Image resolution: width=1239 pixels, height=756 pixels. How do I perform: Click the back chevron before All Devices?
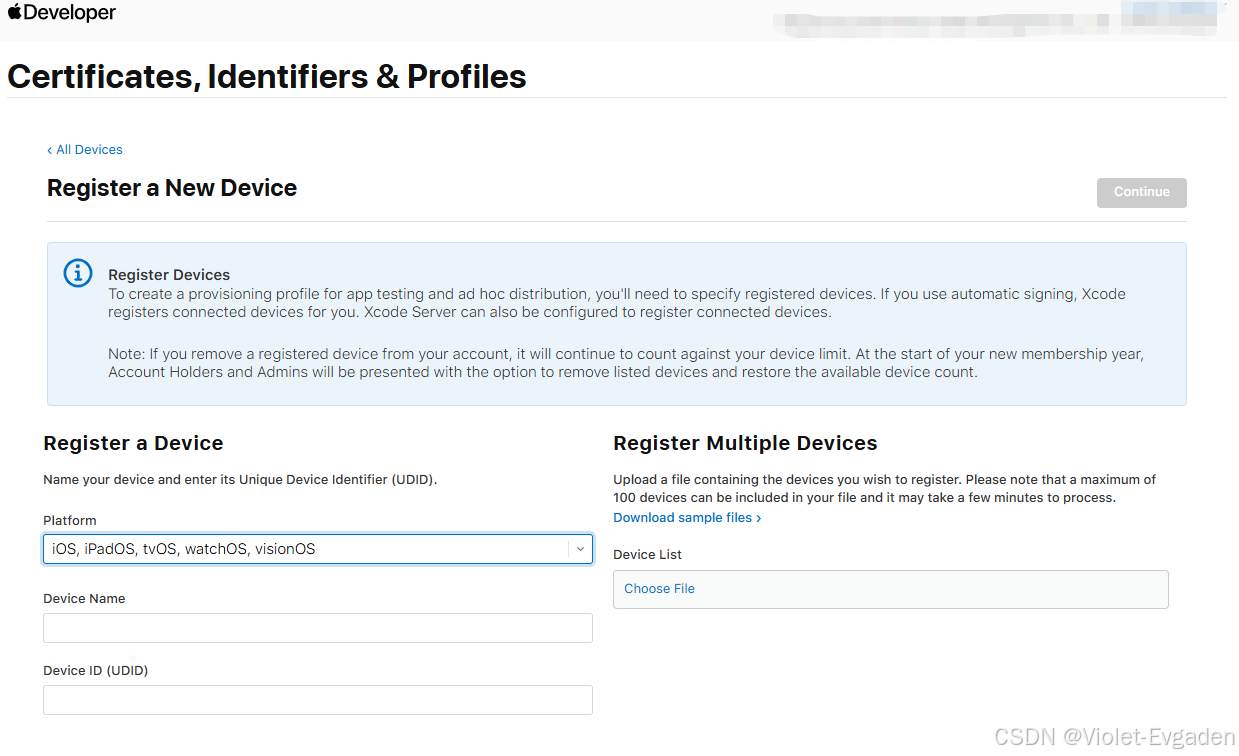(x=50, y=150)
